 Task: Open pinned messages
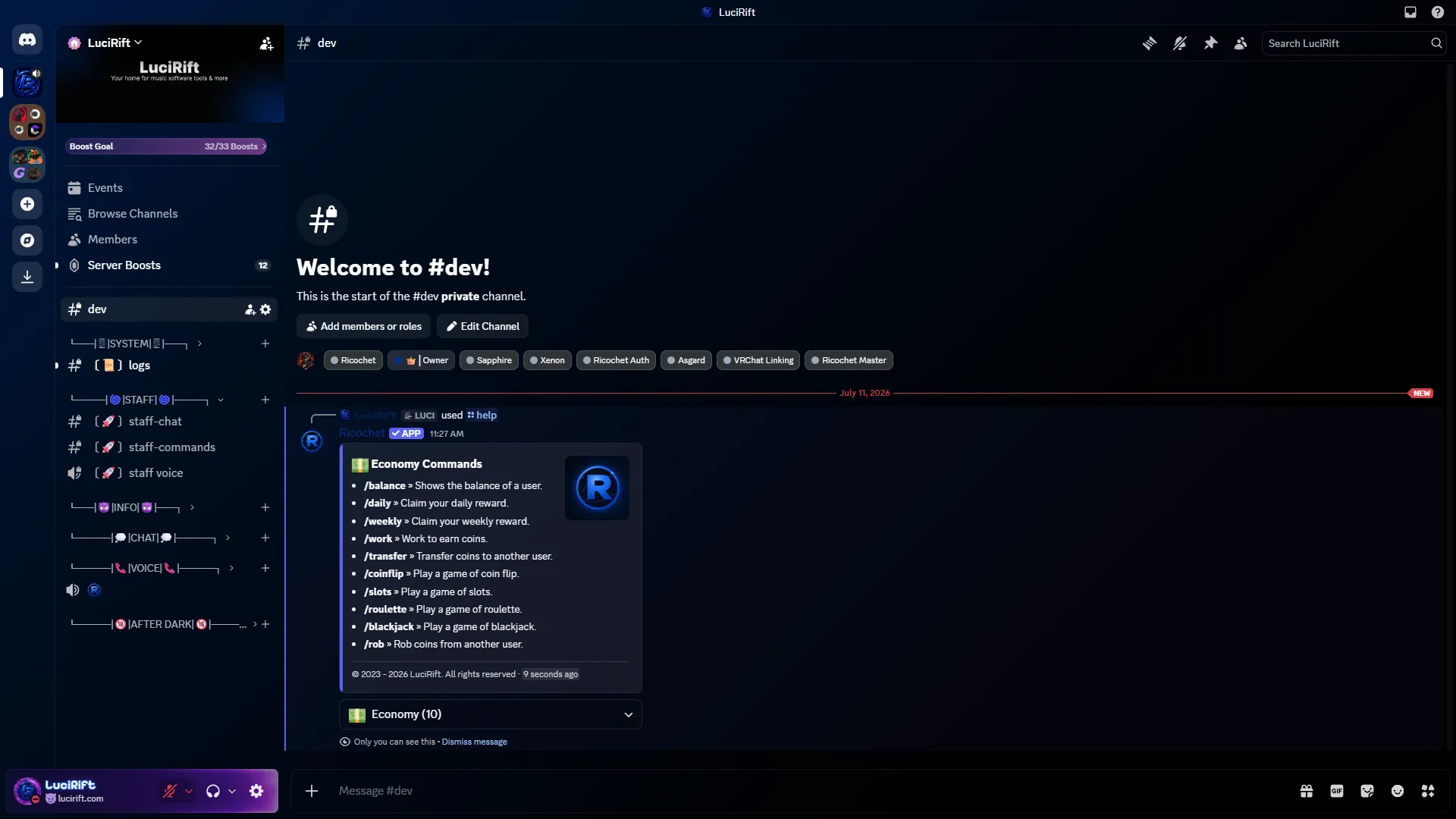click(1210, 43)
